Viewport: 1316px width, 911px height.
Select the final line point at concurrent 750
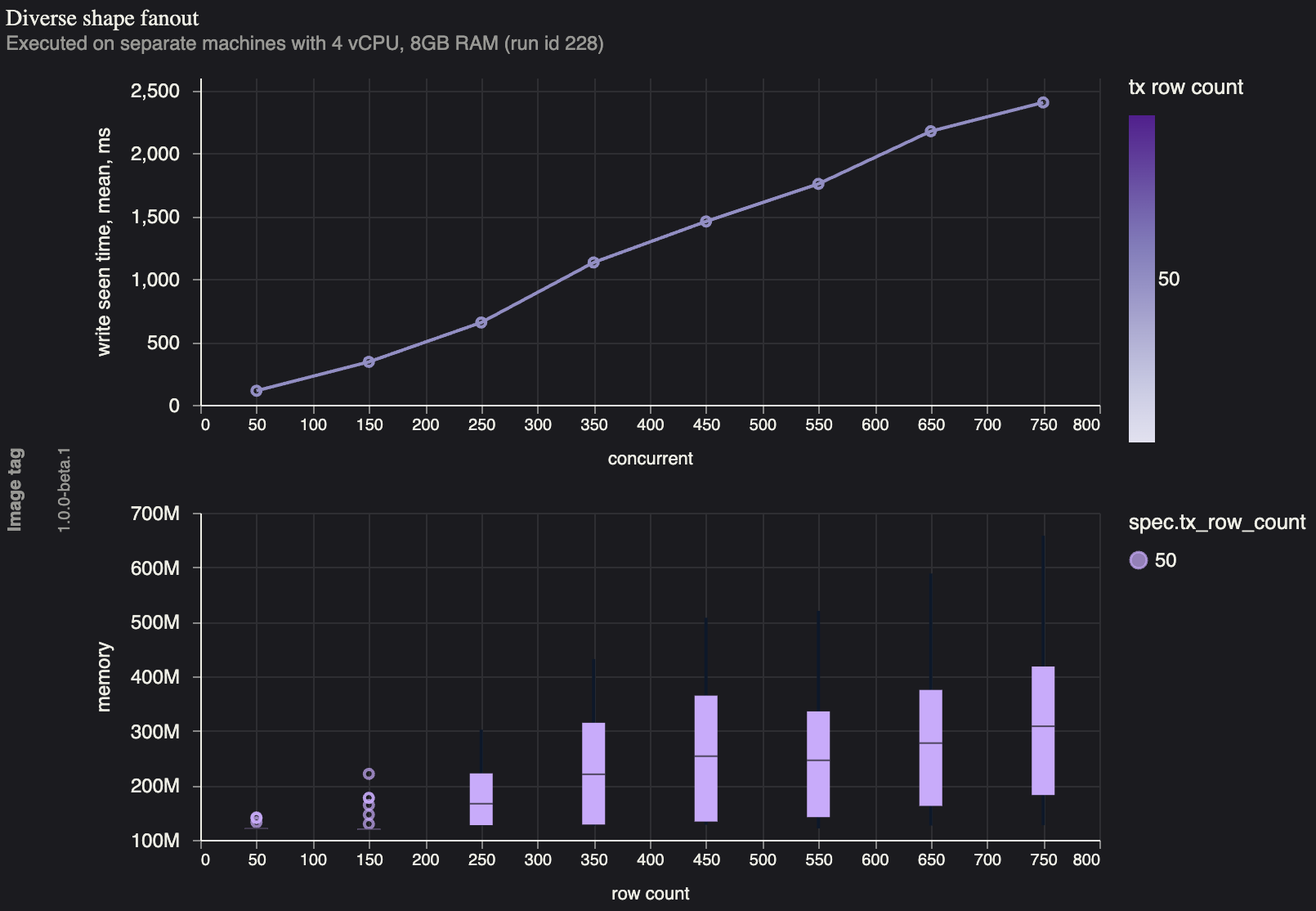pos(1043,102)
